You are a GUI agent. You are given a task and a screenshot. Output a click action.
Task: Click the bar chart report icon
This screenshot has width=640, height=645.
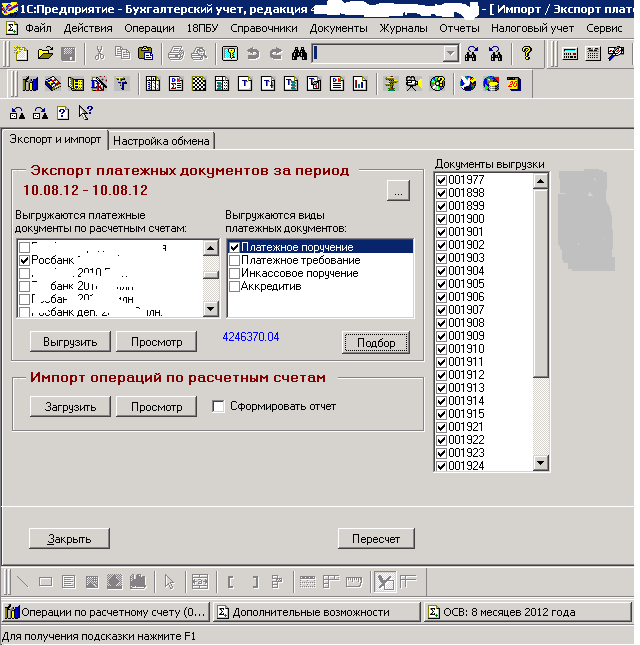(x=360, y=84)
